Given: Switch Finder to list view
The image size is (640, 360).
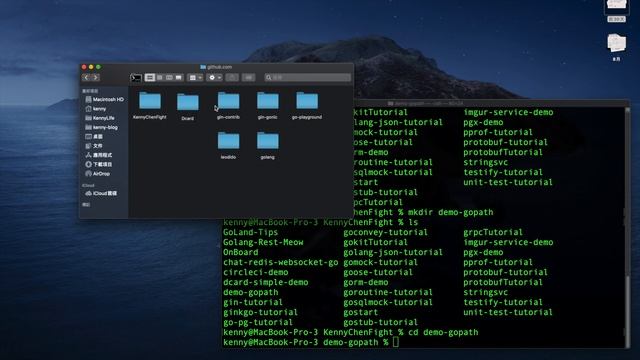Looking at the screenshot, I should (x=160, y=78).
